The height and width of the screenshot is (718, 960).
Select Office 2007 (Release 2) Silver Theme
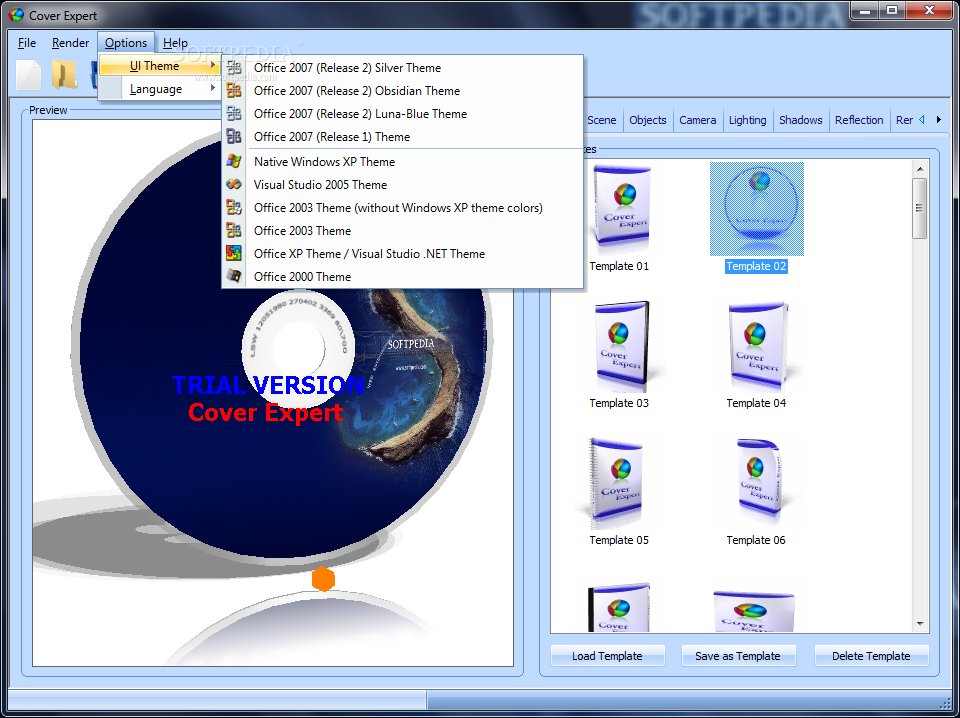(x=402, y=67)
